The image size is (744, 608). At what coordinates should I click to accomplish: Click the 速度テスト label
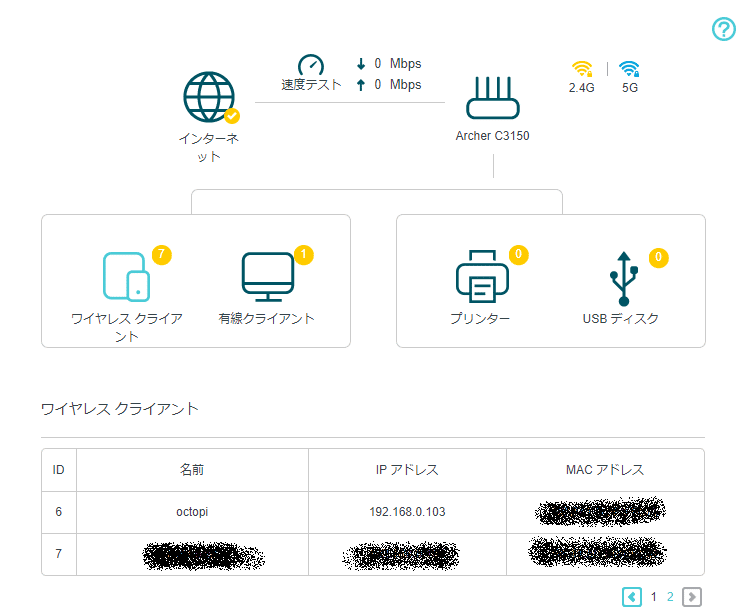pos(311,85)
